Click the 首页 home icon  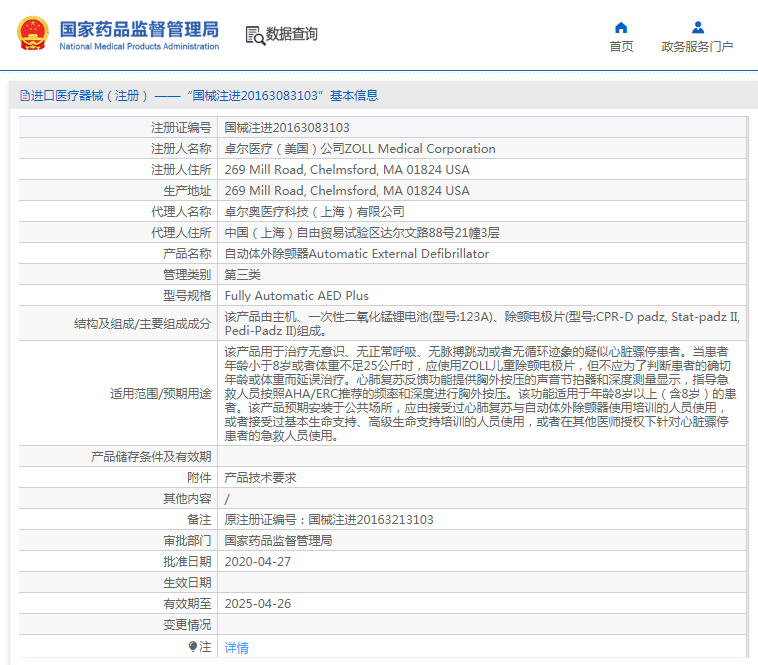621,28
